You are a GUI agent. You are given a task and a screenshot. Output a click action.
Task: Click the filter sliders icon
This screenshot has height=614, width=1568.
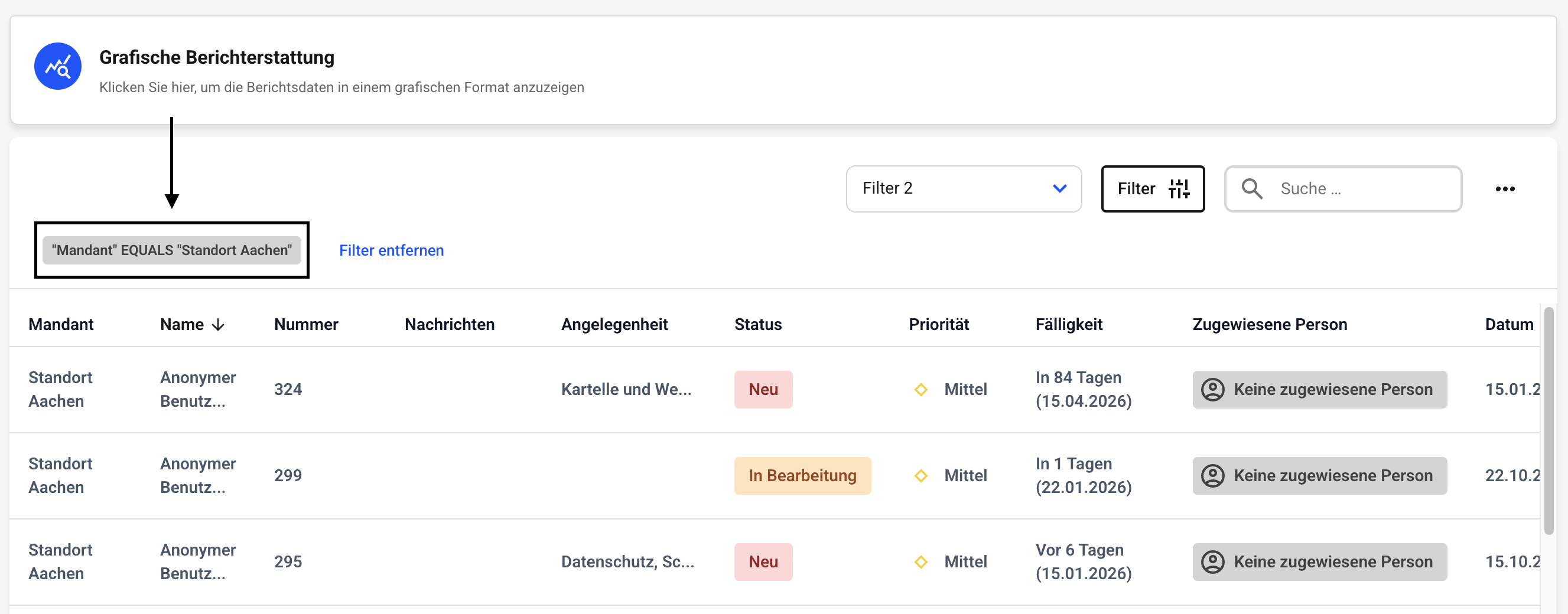pos(1179,189)
